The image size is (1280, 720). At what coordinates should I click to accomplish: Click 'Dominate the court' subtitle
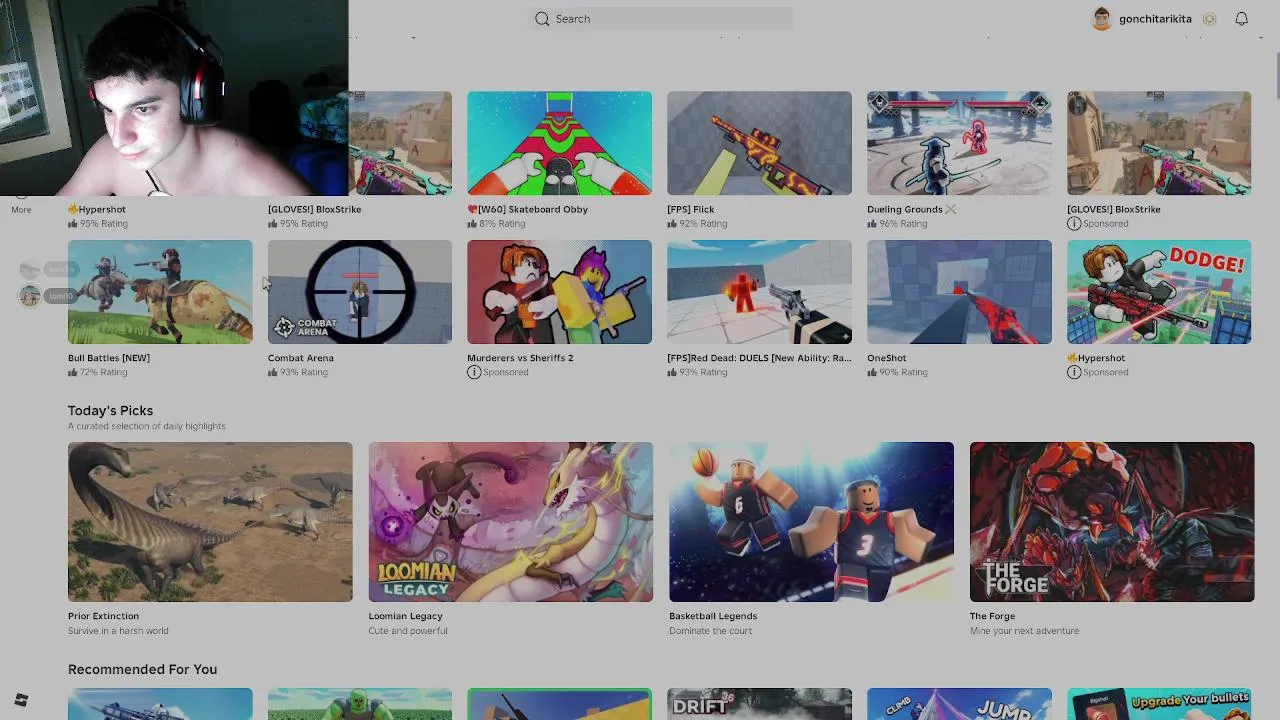[710, 631]
